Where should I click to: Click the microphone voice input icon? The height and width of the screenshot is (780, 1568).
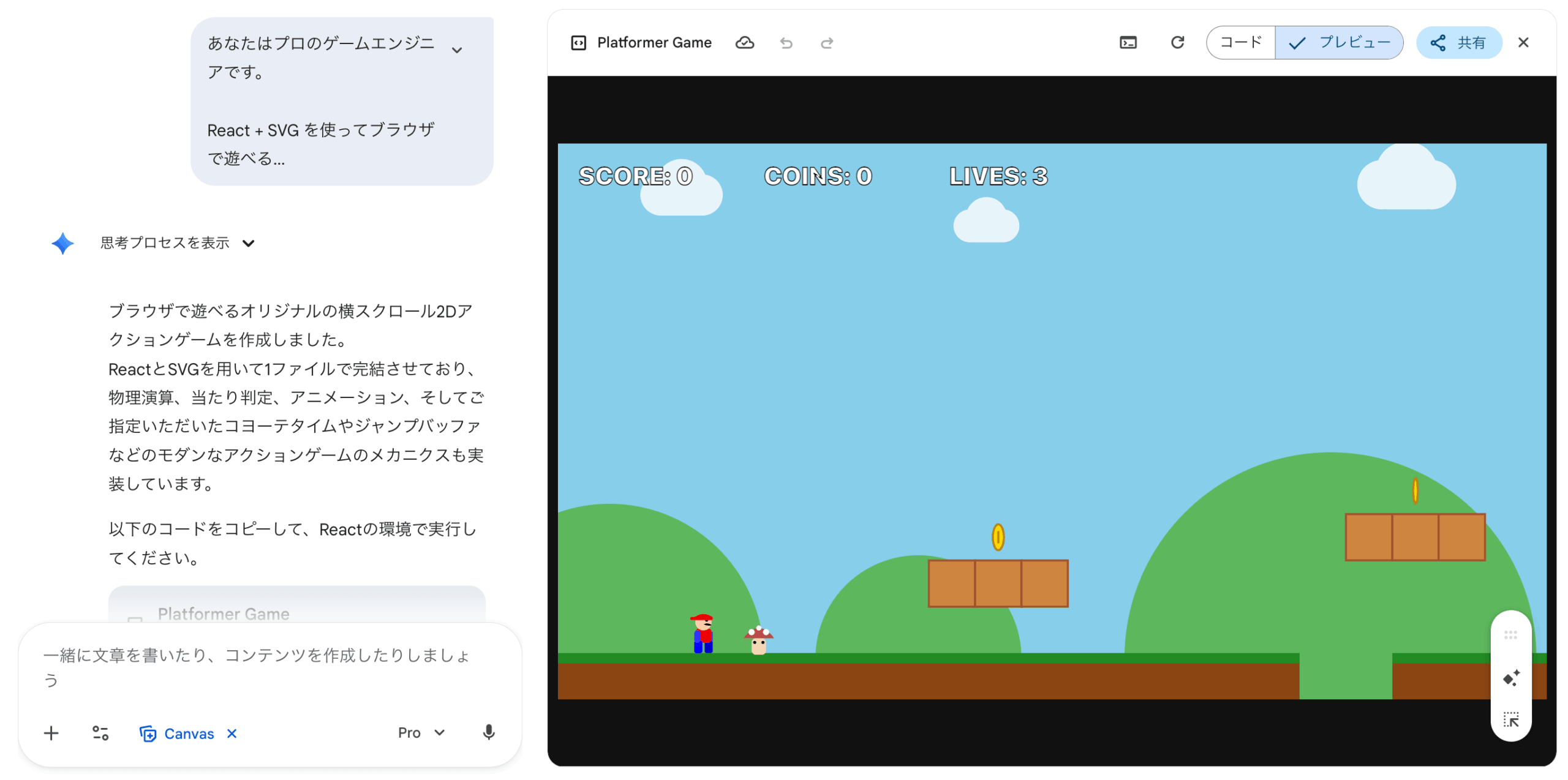pyautogui.click(x=488, y=732)
